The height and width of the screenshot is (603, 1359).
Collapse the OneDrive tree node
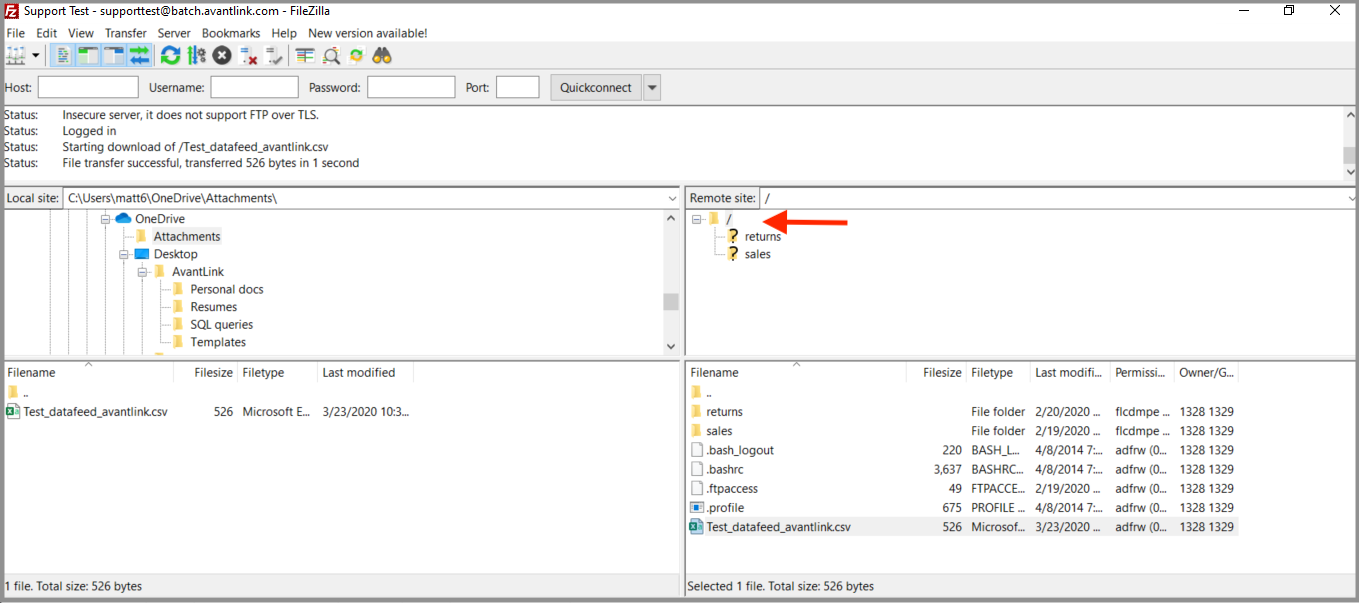[x=106, y=219]
